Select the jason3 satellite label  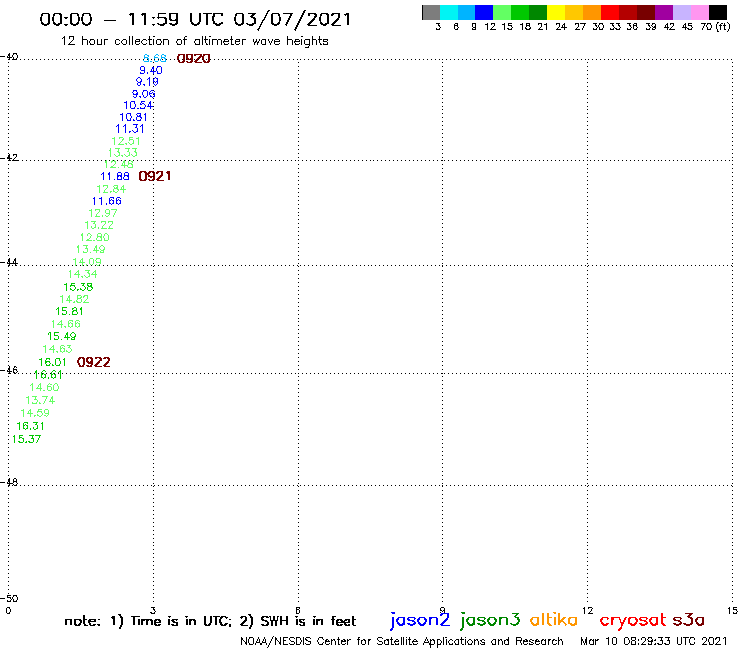[x=490, y=620]
